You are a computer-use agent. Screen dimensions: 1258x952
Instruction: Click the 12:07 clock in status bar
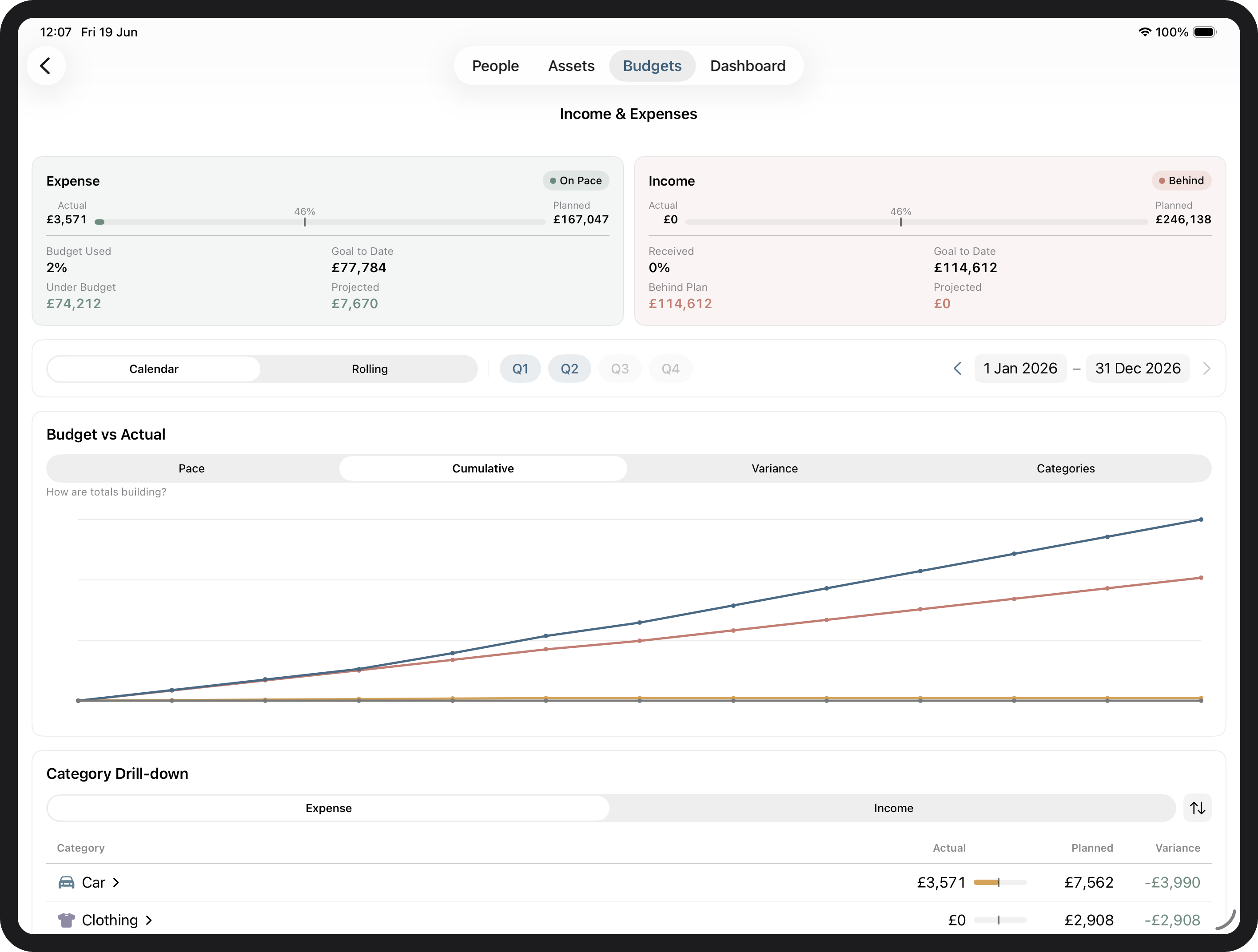pos(56,32)
